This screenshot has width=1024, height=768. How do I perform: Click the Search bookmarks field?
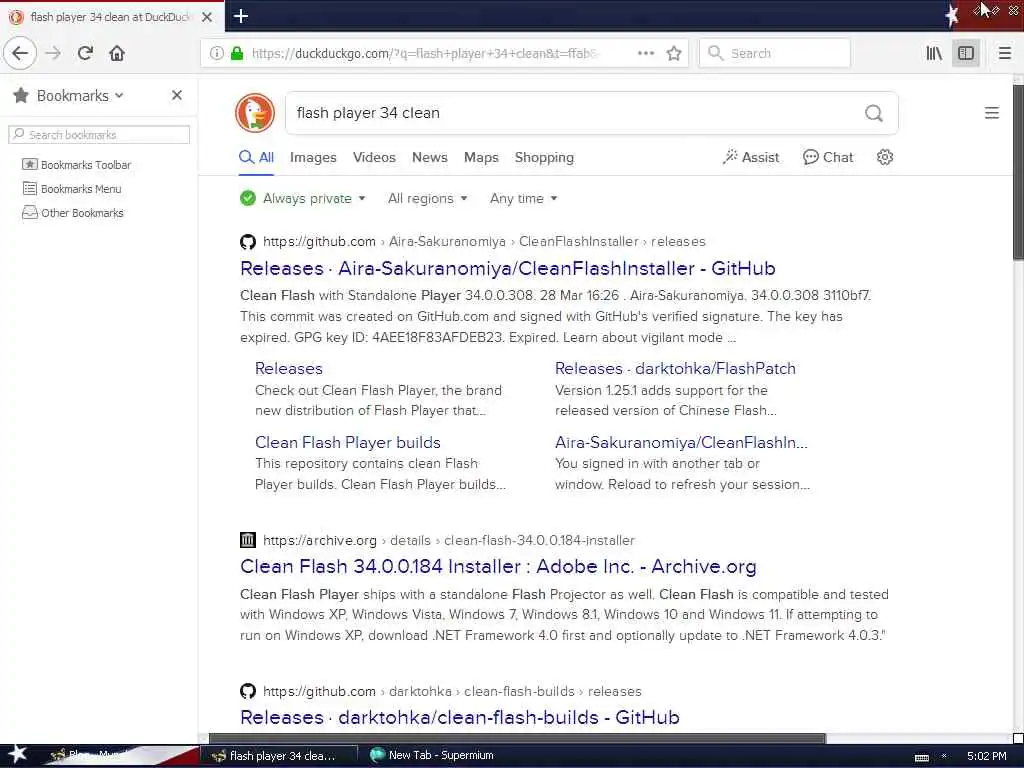(99, 135)
